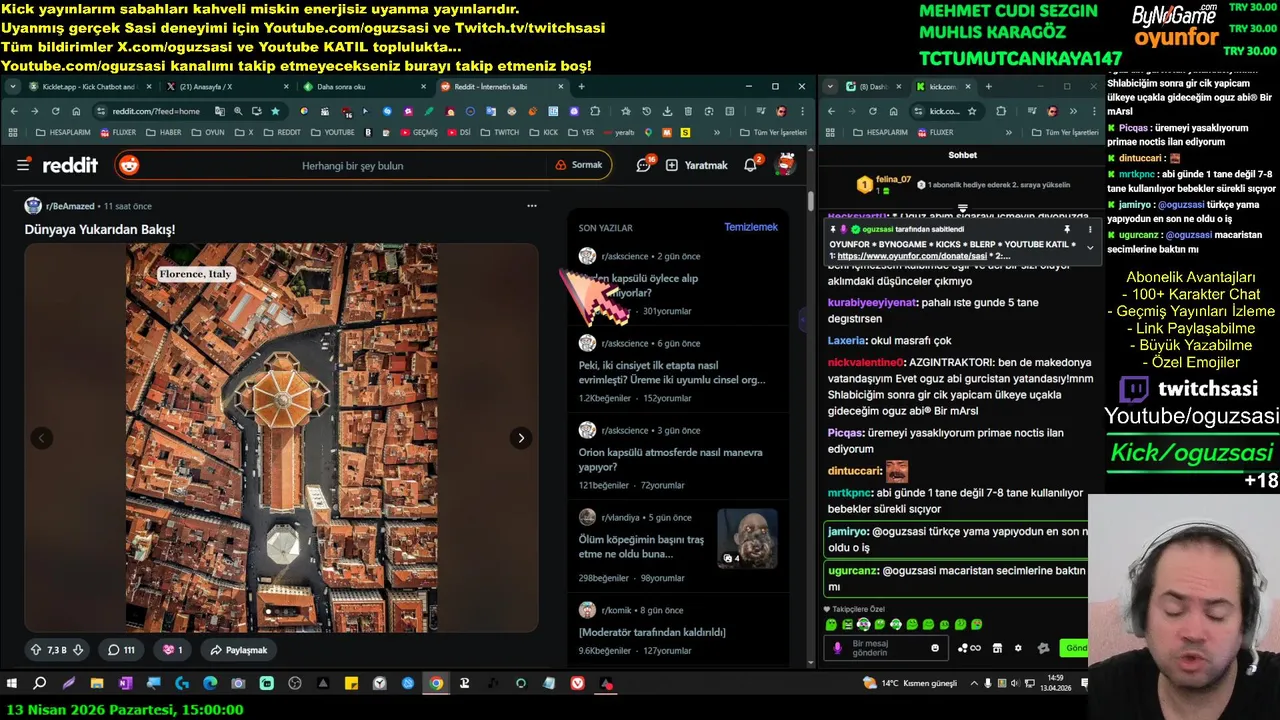This screenshot has width=1280, height=720.
Task: Open Chrome from the Windows taskbar
Action: [x=436, y=684]
